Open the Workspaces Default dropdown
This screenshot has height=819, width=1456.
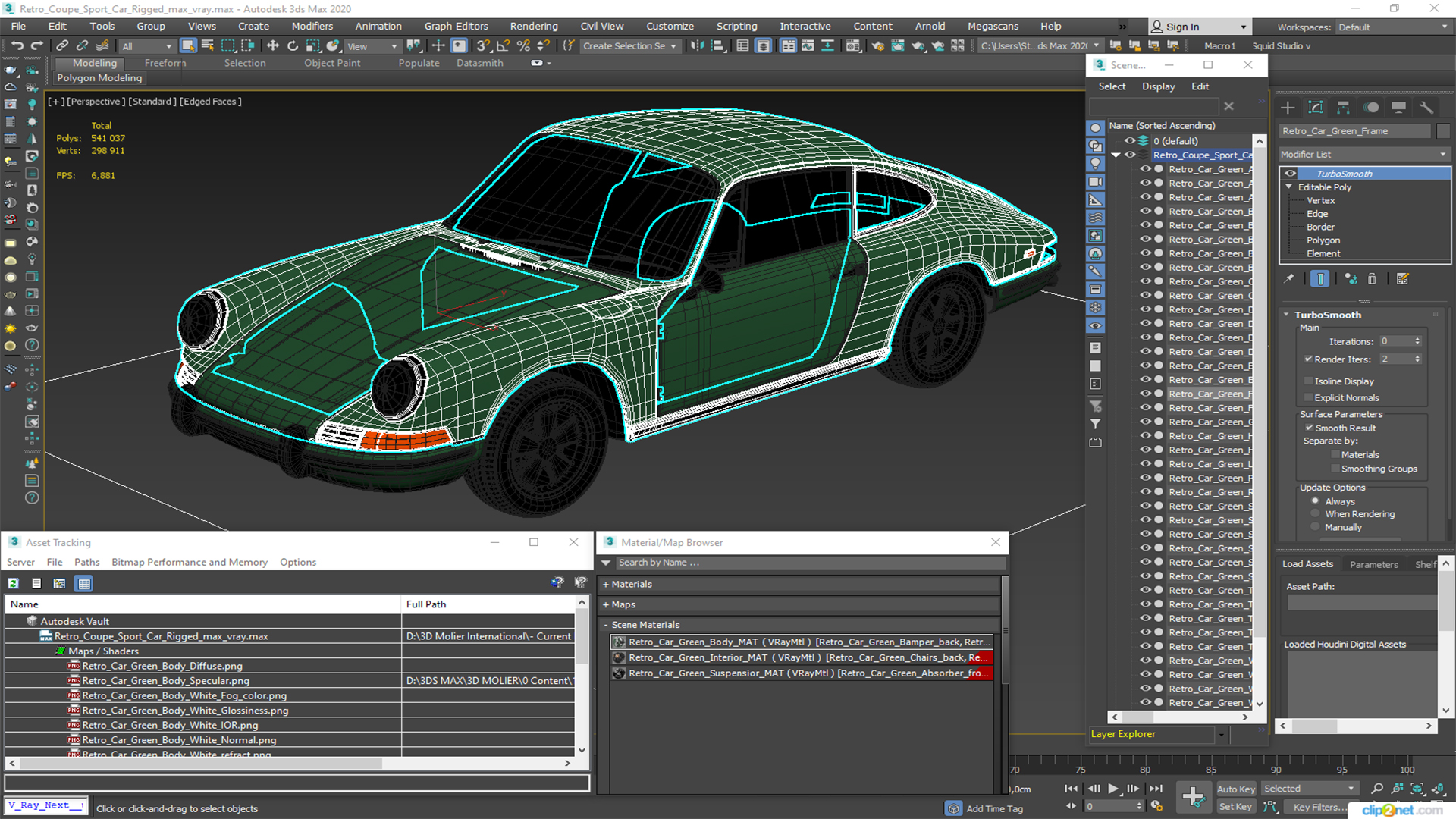[x=1392, y=27]
